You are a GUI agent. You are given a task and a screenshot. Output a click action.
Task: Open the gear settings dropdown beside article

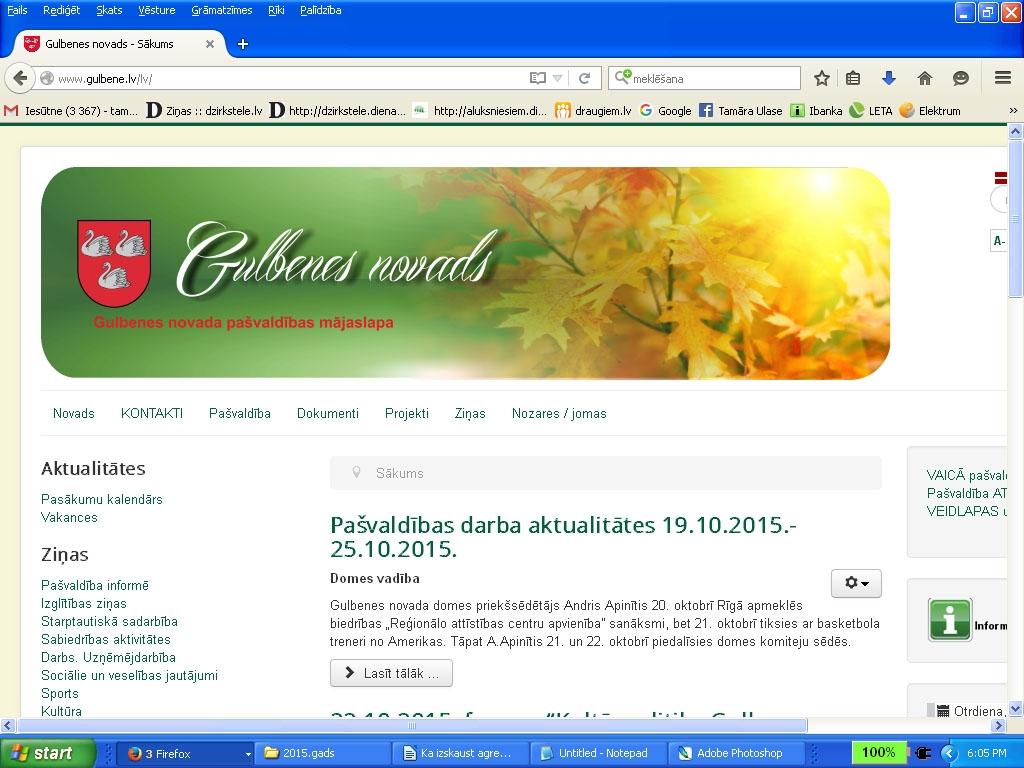[x=856, y=583]
